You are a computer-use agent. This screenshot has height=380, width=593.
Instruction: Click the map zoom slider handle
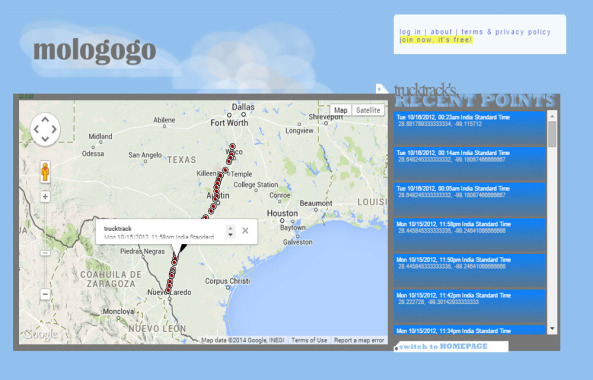tap(45, 253)
